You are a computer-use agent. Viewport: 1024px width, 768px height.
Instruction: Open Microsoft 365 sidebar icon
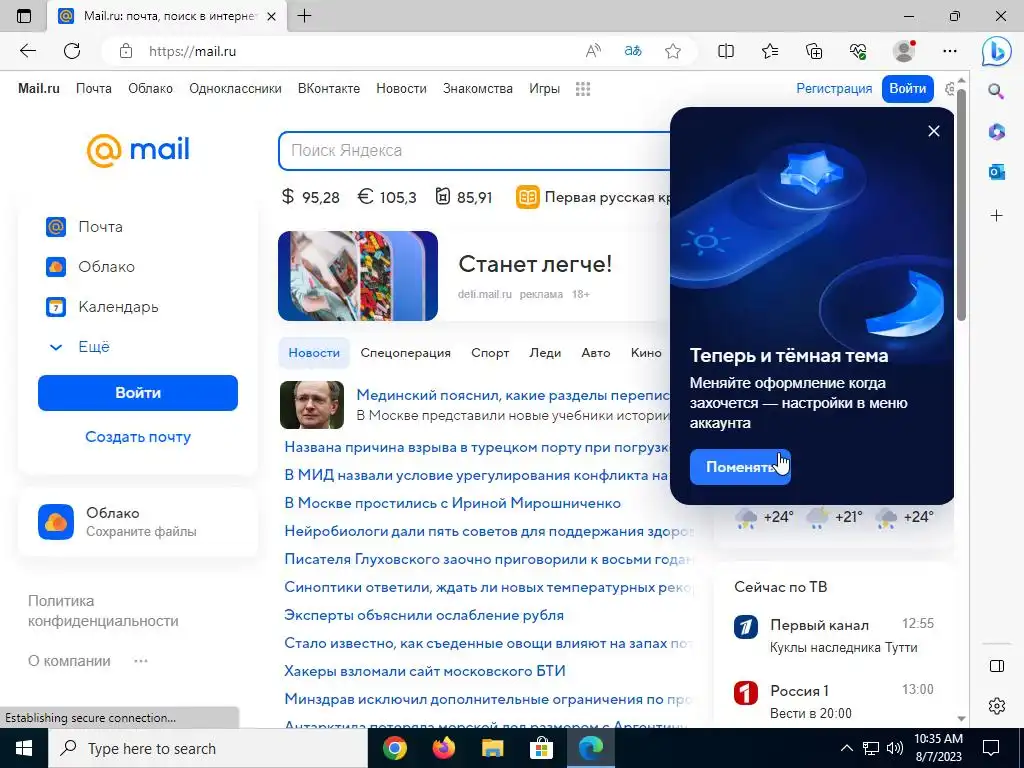(x=997, y=131)
